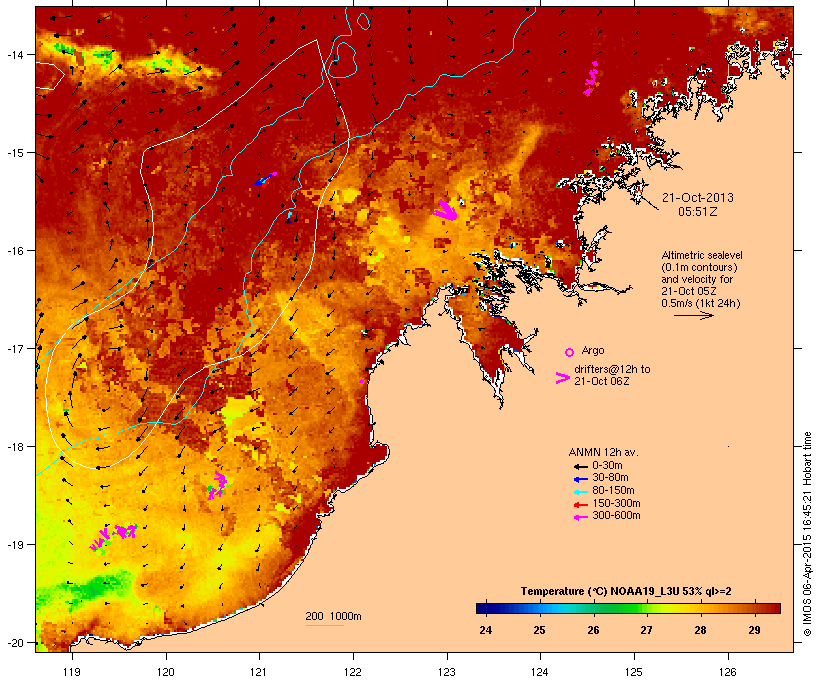The width and height of the screenshot is (820, 680).
Task: Click the magenta 300-600m legend arrow
Action: (580, 517)
